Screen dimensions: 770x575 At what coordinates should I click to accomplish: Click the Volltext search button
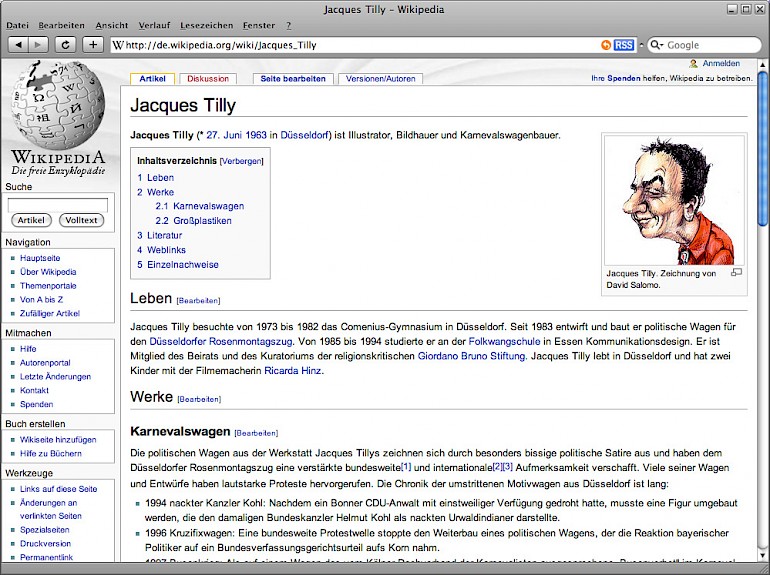[81, 220]
